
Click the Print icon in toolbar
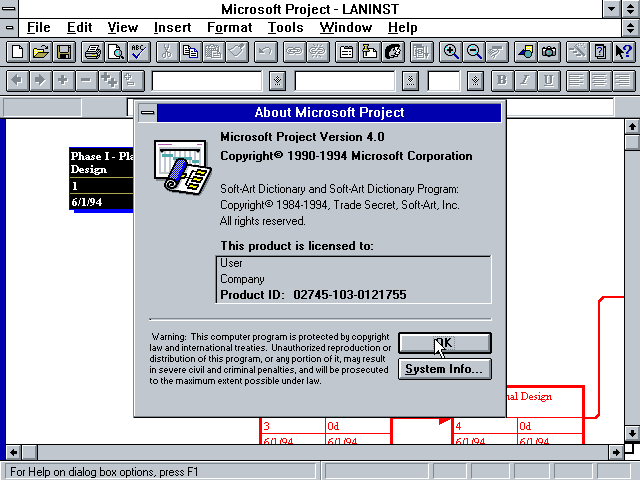pos(92,52)
